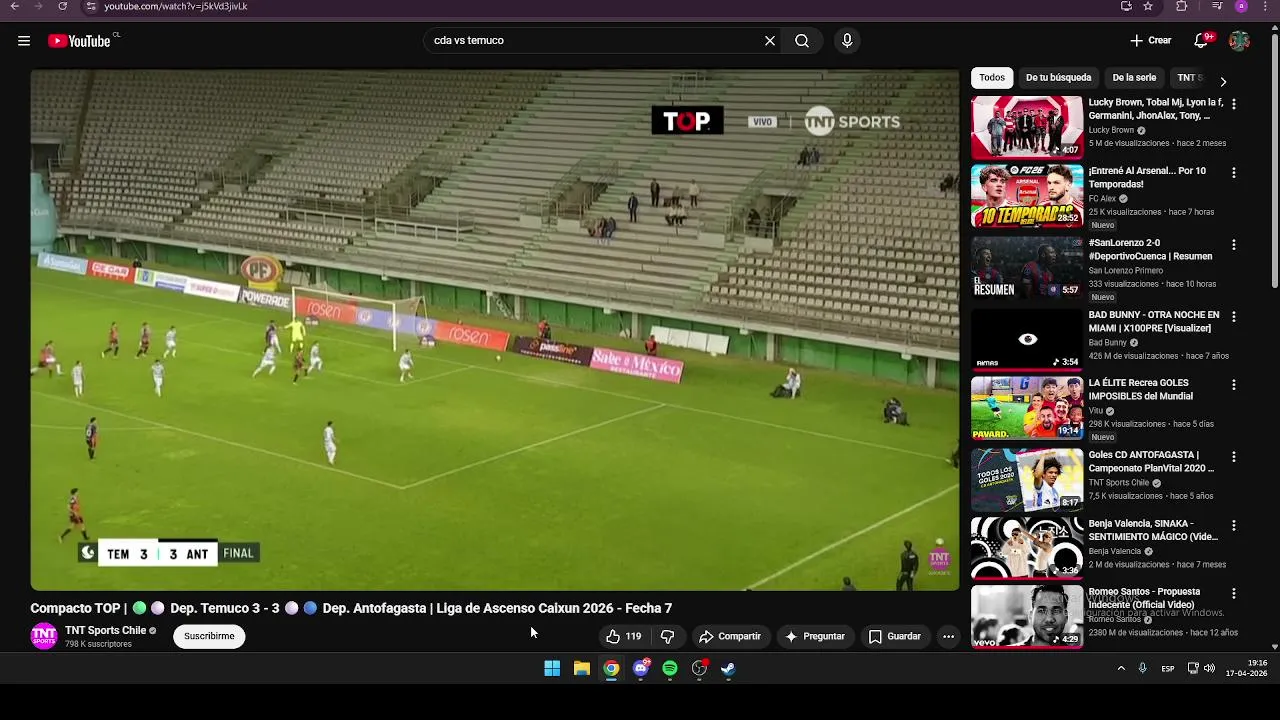Open options menu for Romeo Santos video
The image size is (1280, 720).
[1233, 594]
